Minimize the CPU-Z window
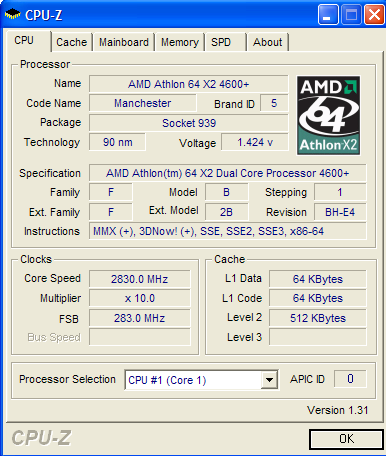The image size is (386, 456). 328,15
